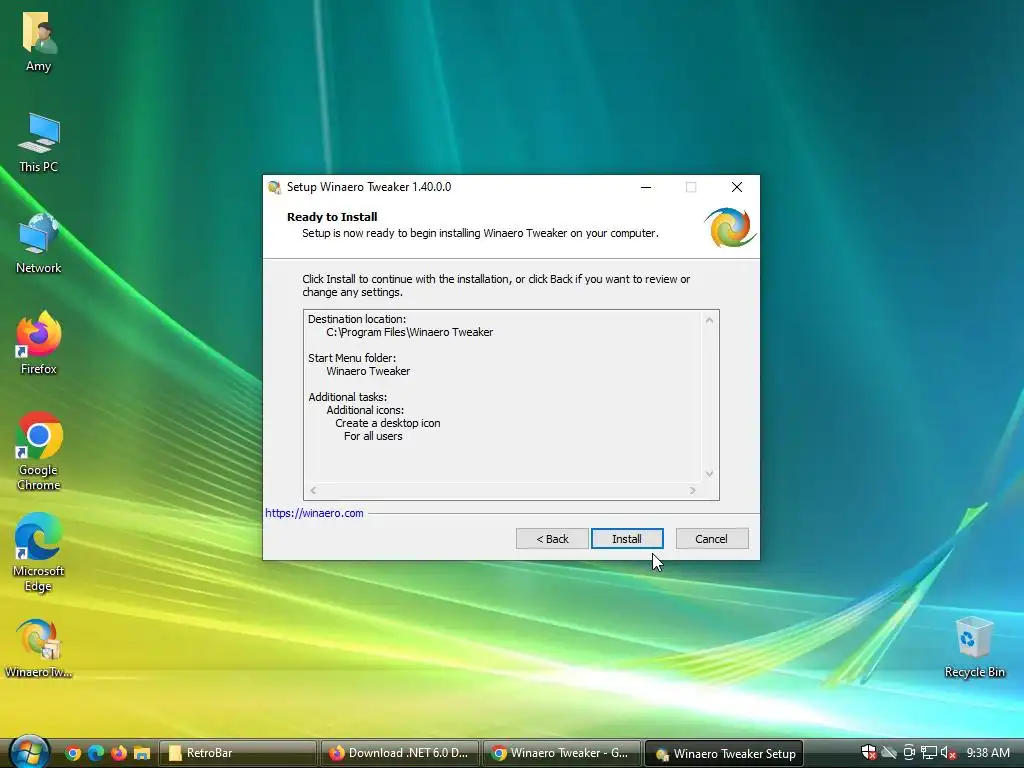Click the Winaero logo in setup header

click(730, 228)
